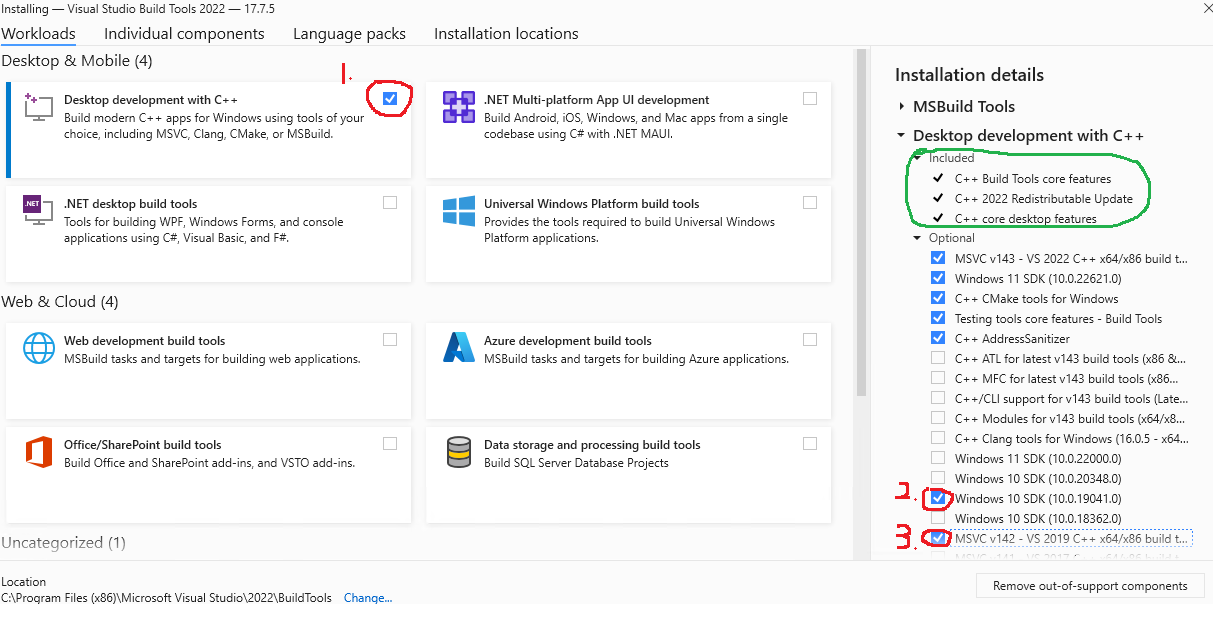The height and width of the screenshot is (617, 1217).
Task: Click the Universal Windows Platform Windows logo icon
Action: coord(458,211)
